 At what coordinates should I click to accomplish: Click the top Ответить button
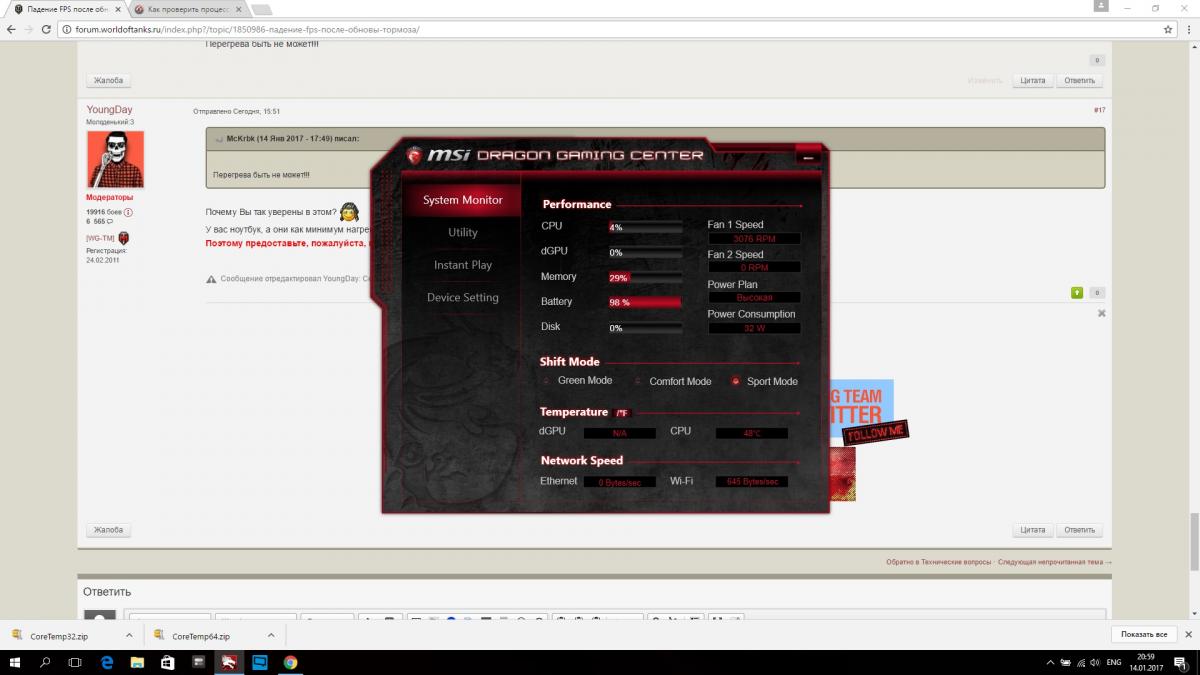(1080, 80)
